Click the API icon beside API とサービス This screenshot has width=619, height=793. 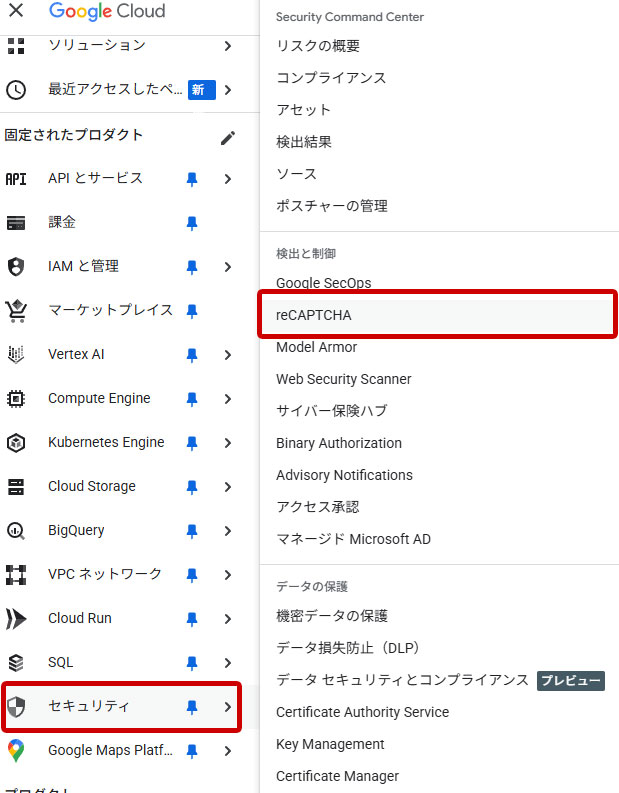[16, 179]
